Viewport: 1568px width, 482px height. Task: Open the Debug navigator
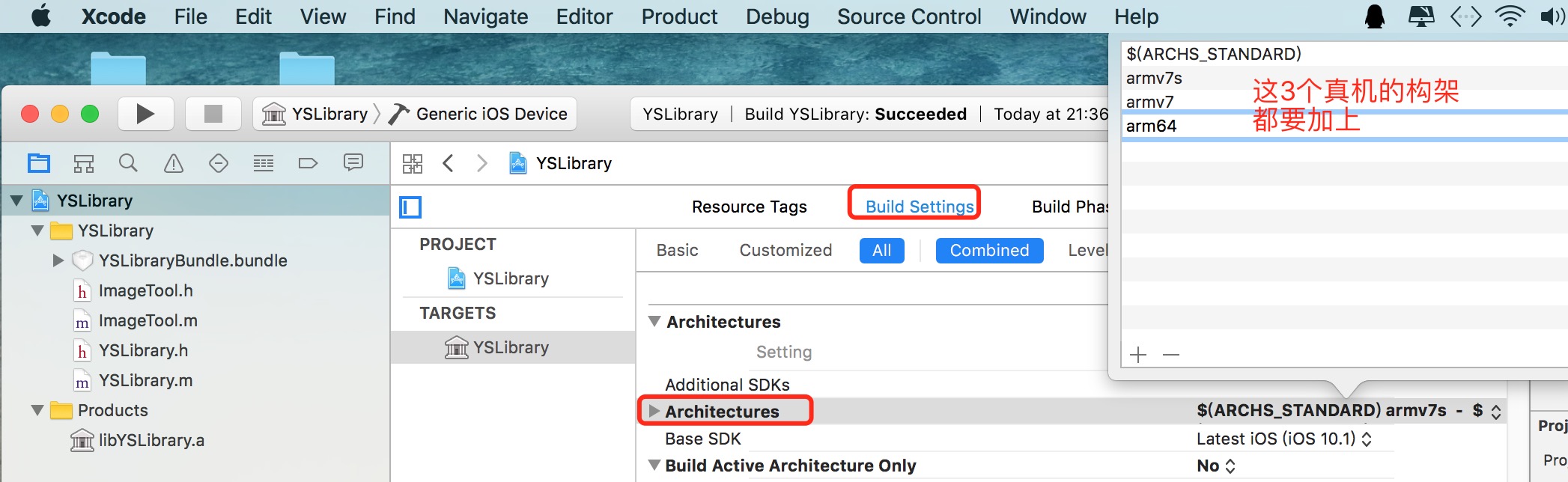pyautogui.click(x=264, y=163)
